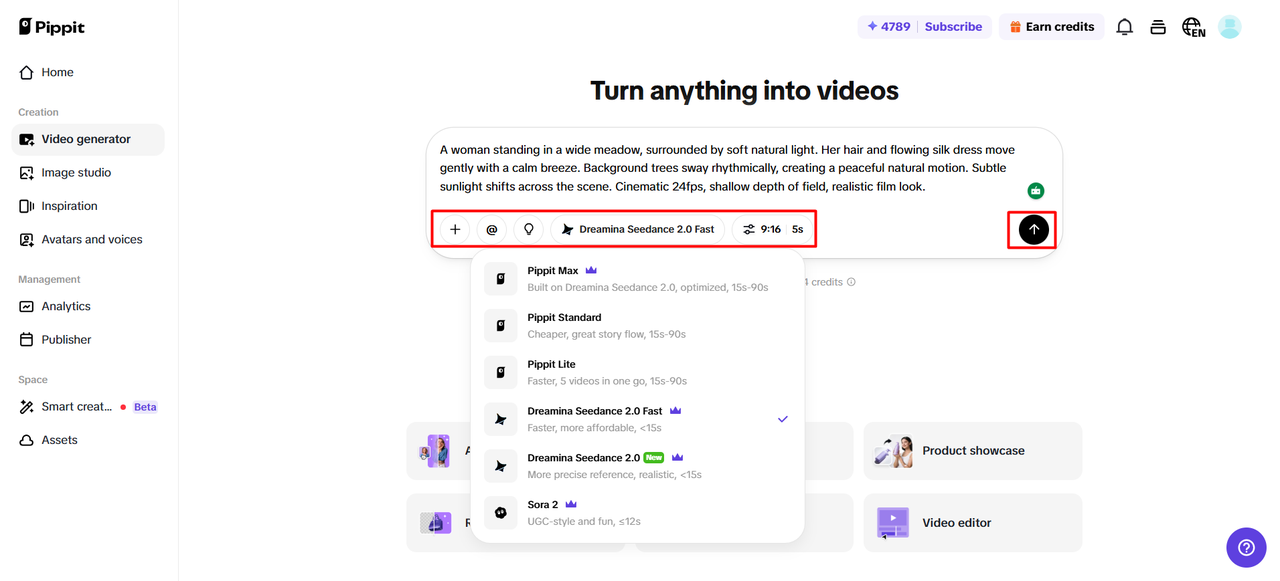Select the Pippit Max model
The image size is (1280, 581).
638,279
